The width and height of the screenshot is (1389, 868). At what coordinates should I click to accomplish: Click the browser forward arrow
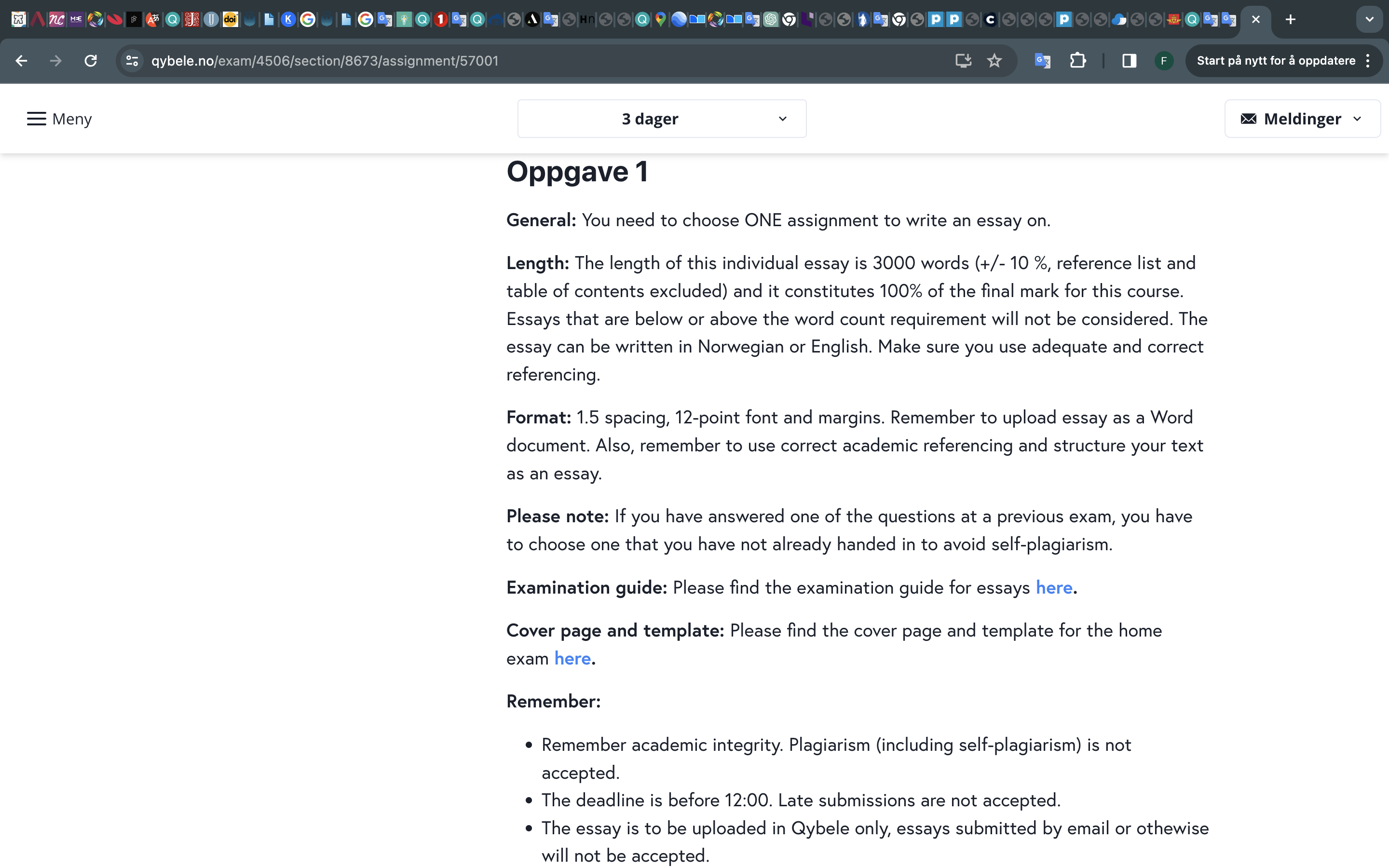tap(55, 61)
